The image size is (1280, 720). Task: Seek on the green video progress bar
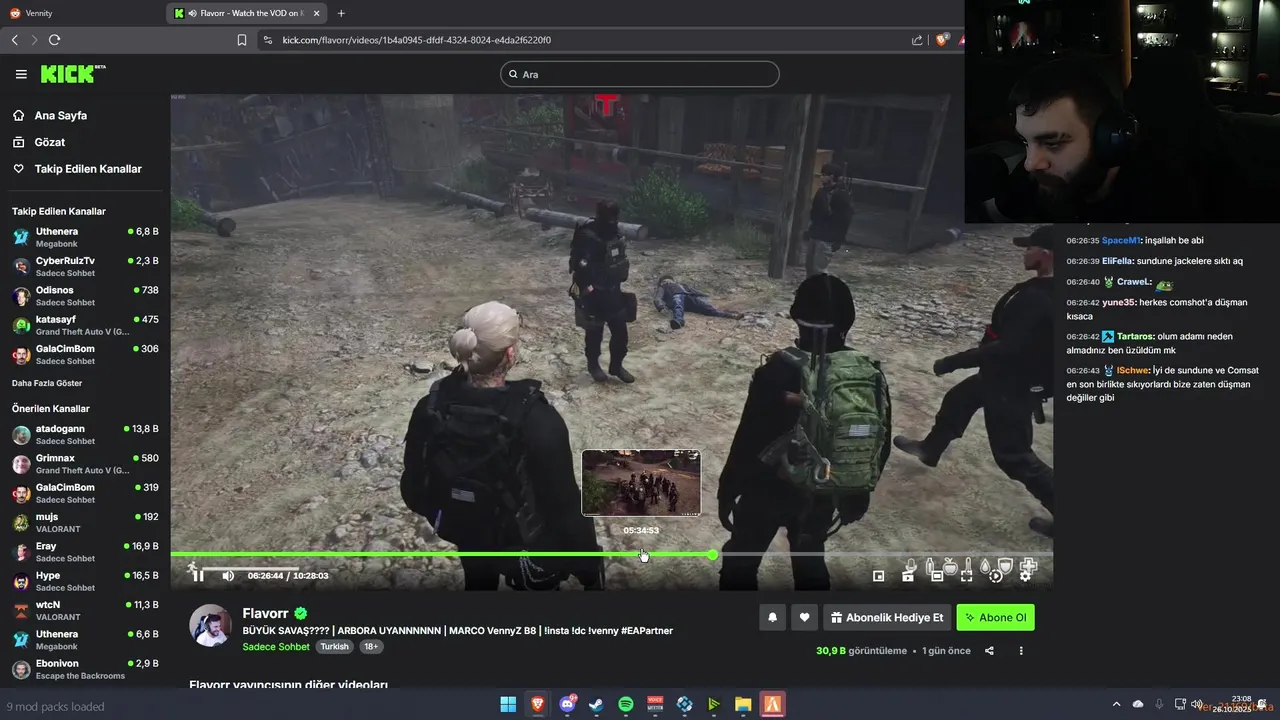pos(611,554)
